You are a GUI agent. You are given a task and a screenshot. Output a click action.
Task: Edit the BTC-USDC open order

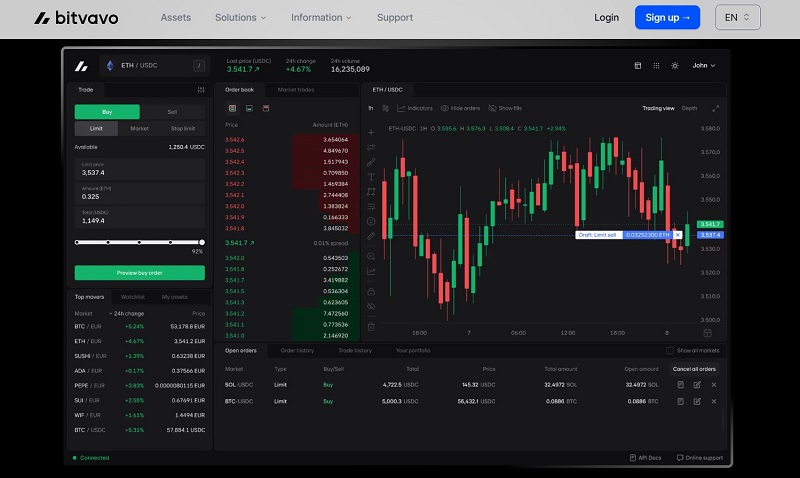click(697, 401)
